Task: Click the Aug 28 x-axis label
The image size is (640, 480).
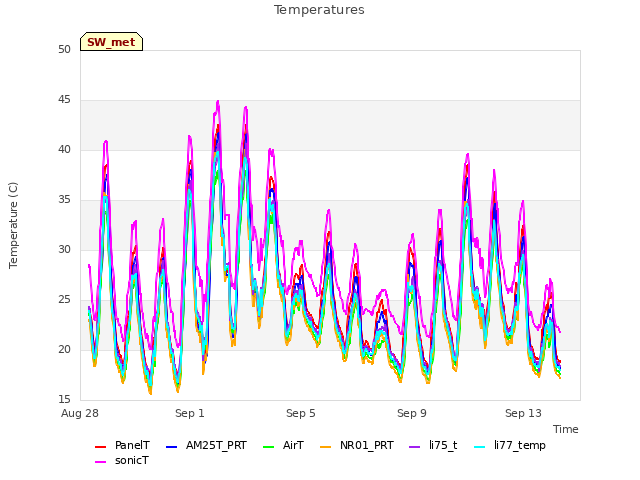Action: pyautogui.click(x=80, y=413)
